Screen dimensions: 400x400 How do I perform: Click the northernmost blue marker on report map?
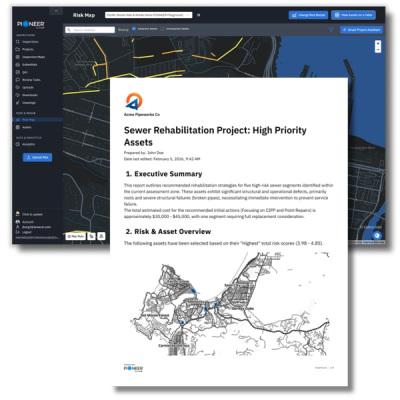click(194, 291)
